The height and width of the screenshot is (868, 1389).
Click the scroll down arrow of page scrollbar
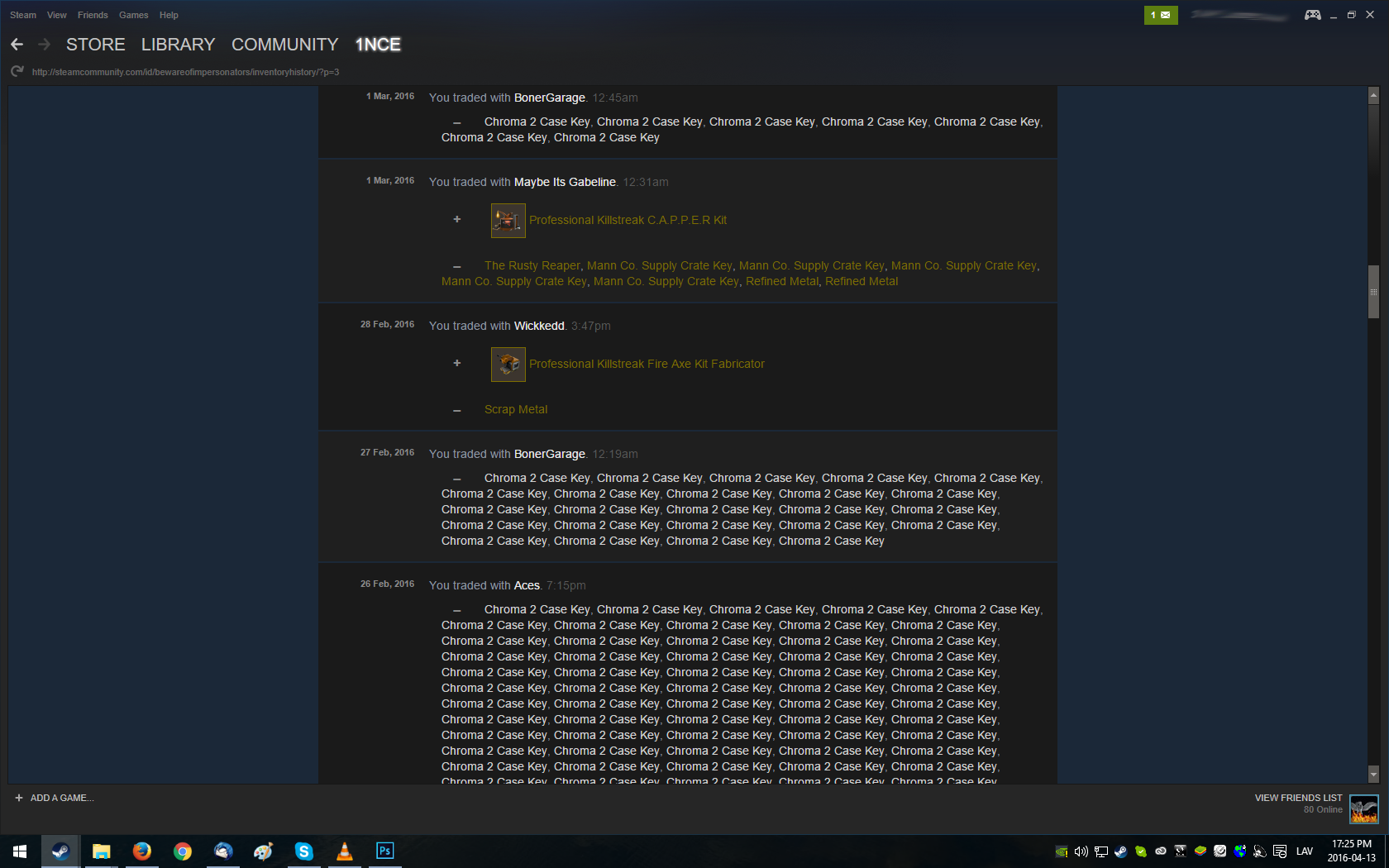(x=1373, y=775)
